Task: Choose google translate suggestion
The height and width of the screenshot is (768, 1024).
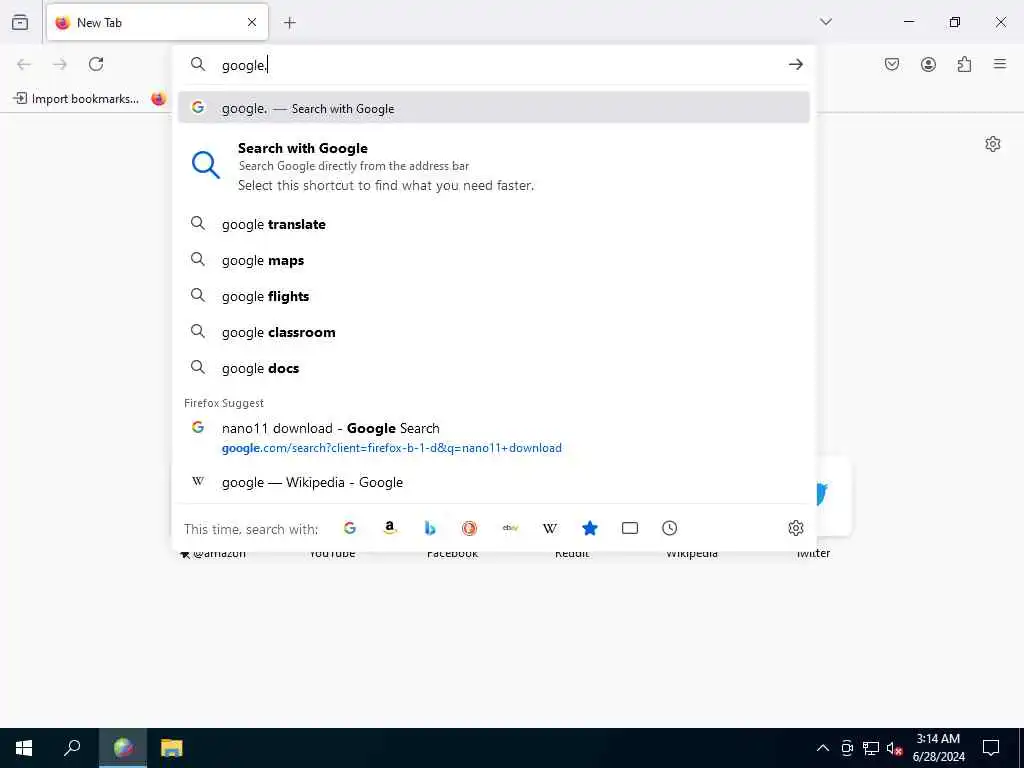Action: [x=494, y=224]
